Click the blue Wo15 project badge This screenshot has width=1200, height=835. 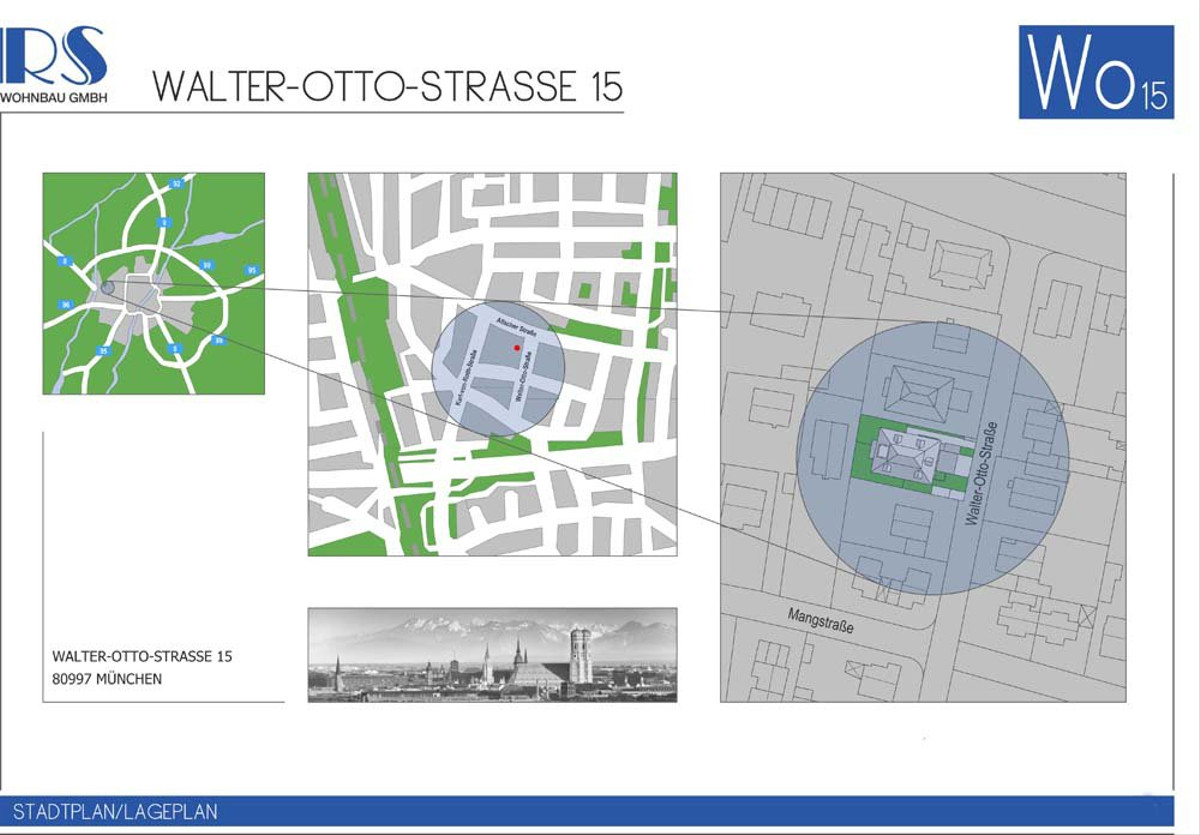coord(1096,72)
